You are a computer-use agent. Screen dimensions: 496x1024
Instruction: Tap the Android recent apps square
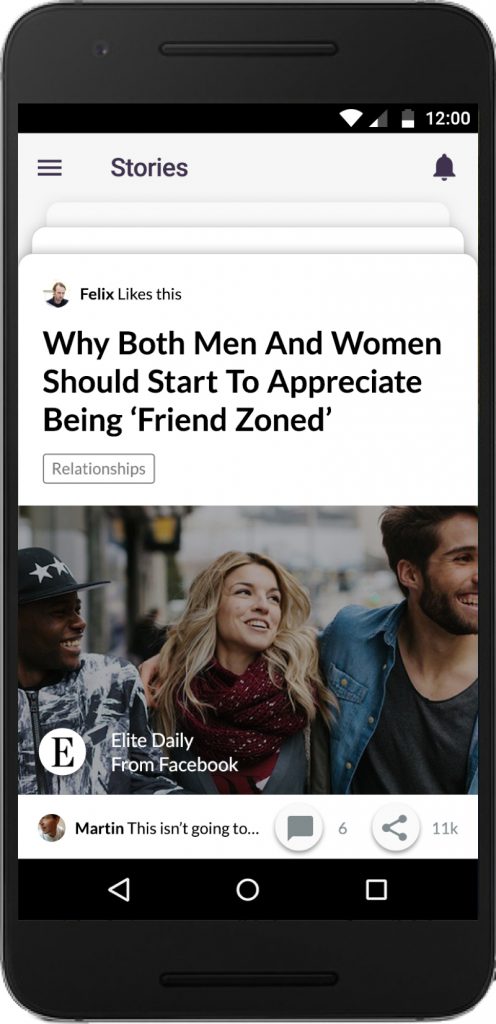click(x=377, y=889)
